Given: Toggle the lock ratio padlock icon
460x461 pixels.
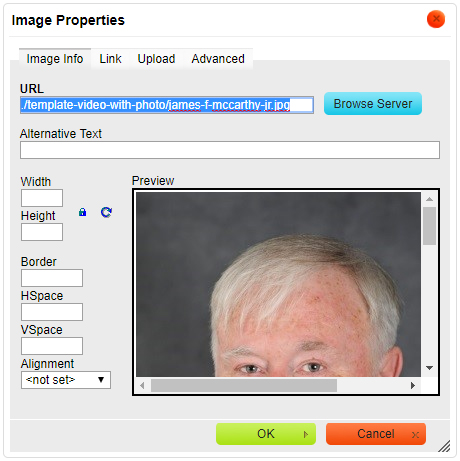Looking at the screenshot, I should pyautogui.click(x=82, y=212).
